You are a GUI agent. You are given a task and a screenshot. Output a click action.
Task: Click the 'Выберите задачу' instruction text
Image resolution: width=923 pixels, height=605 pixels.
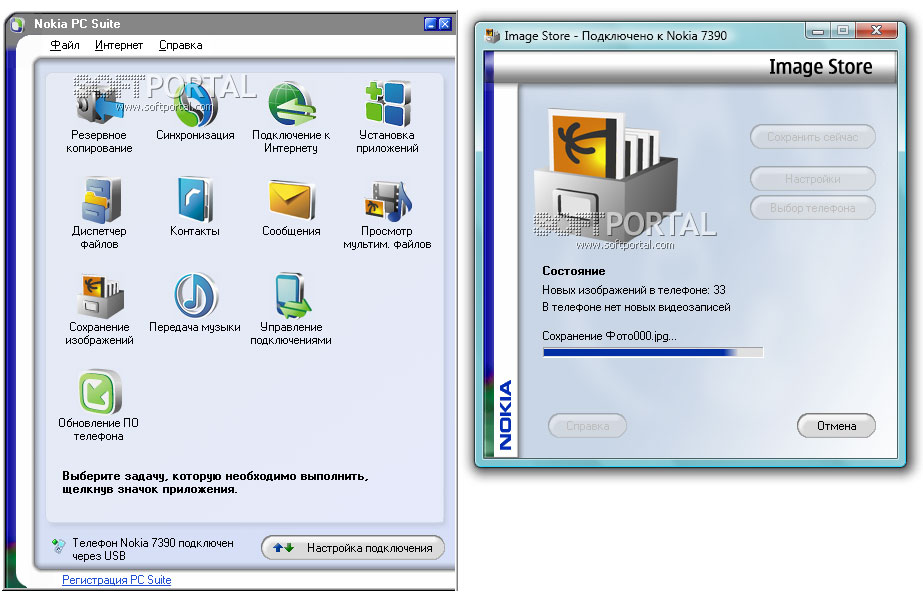click(215, 483)
